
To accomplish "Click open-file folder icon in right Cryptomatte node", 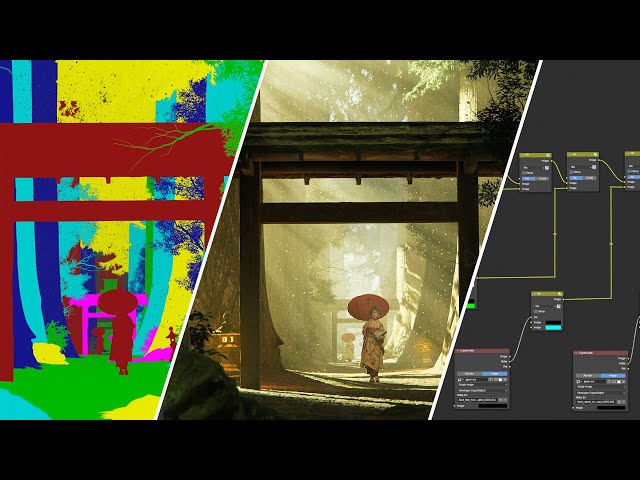I will pyautogui.click(x=619, y=382).
